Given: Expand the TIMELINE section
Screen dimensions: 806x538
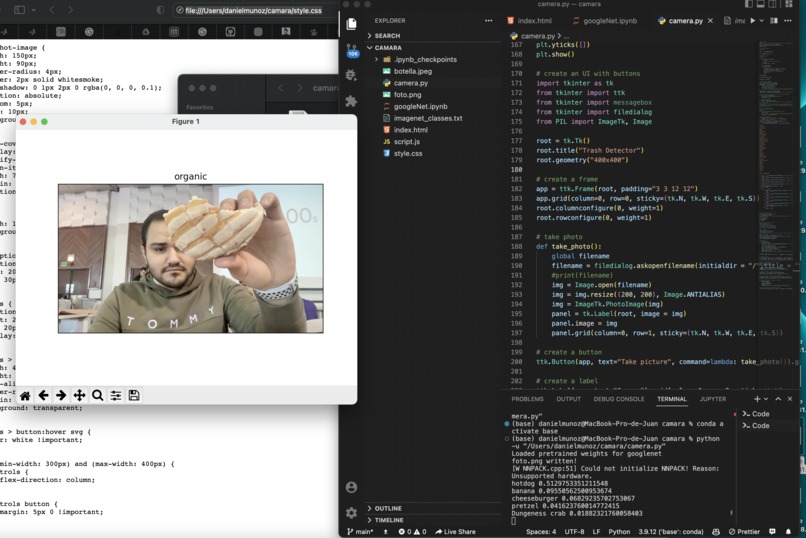Looking at the screenshot, I should coord(433,520).
